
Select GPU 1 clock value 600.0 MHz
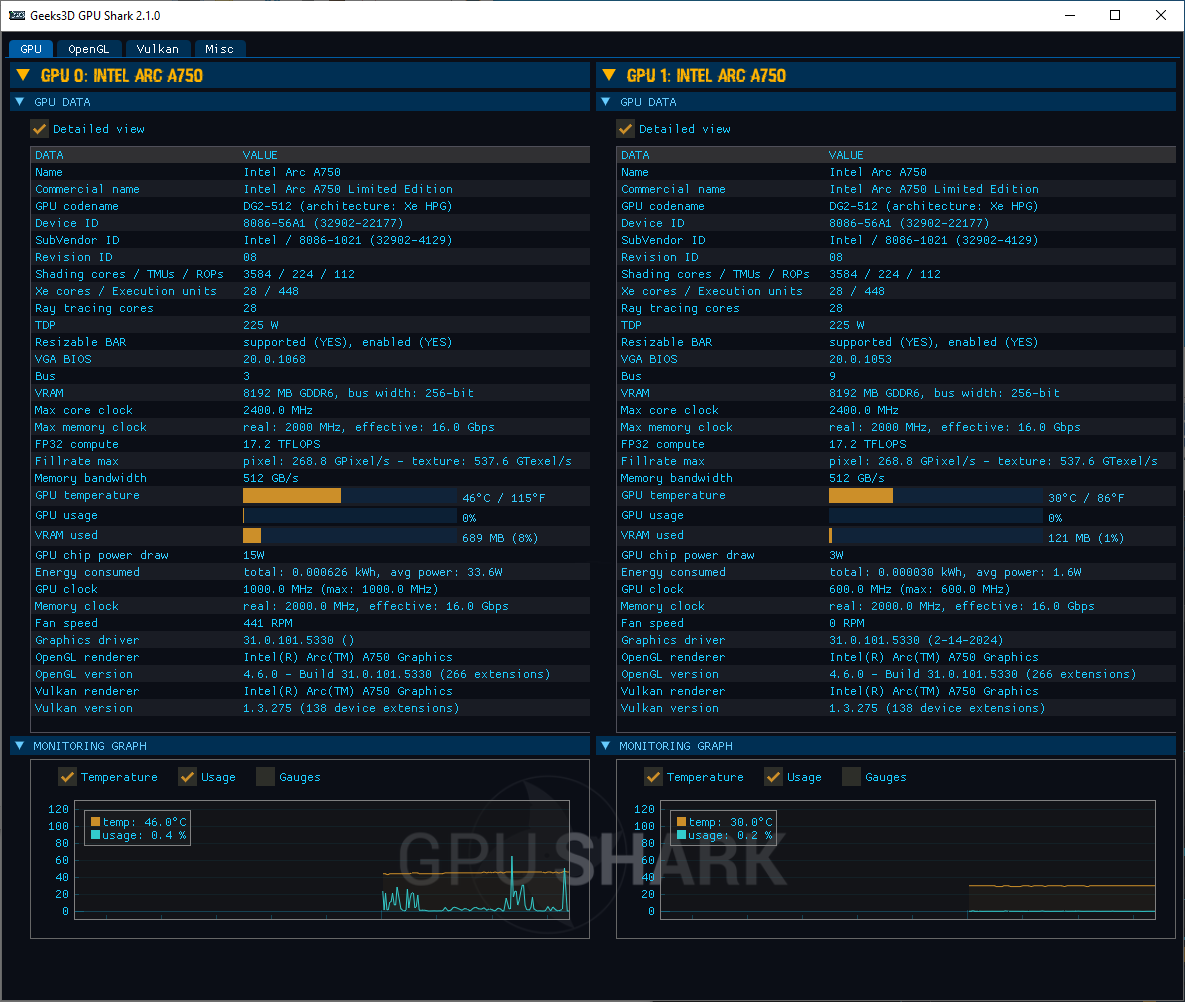(x=919, y=589)
